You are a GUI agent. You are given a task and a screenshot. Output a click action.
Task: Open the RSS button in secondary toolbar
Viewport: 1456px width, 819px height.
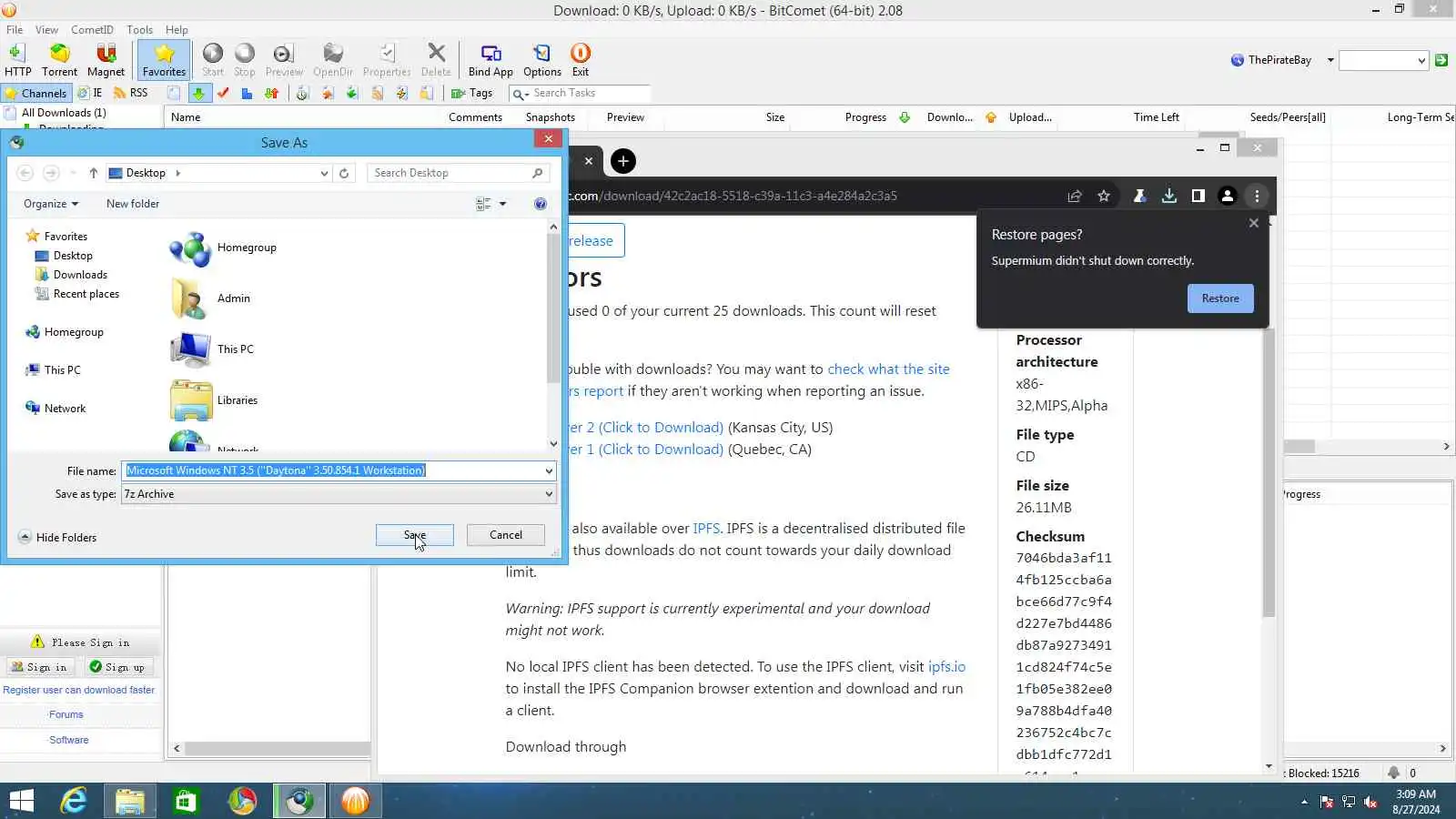pos(131,93)
